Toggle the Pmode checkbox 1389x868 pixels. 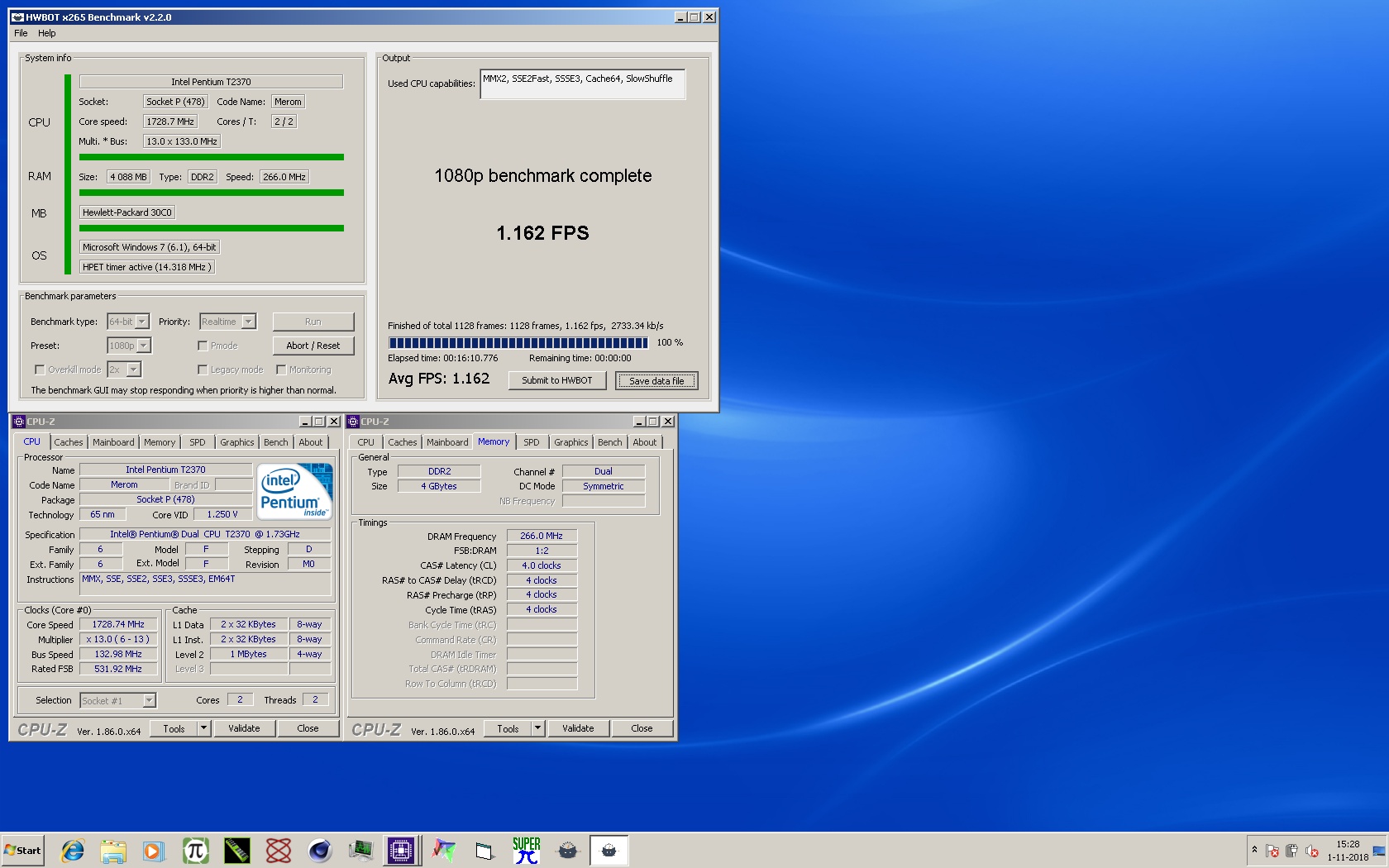(203, 346)
